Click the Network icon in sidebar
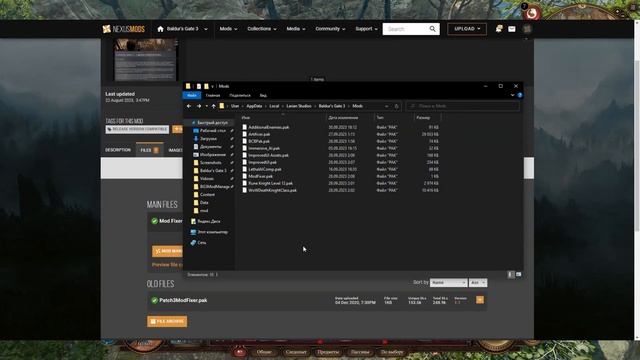The image size is (640, 360). (x=193, y=242)
